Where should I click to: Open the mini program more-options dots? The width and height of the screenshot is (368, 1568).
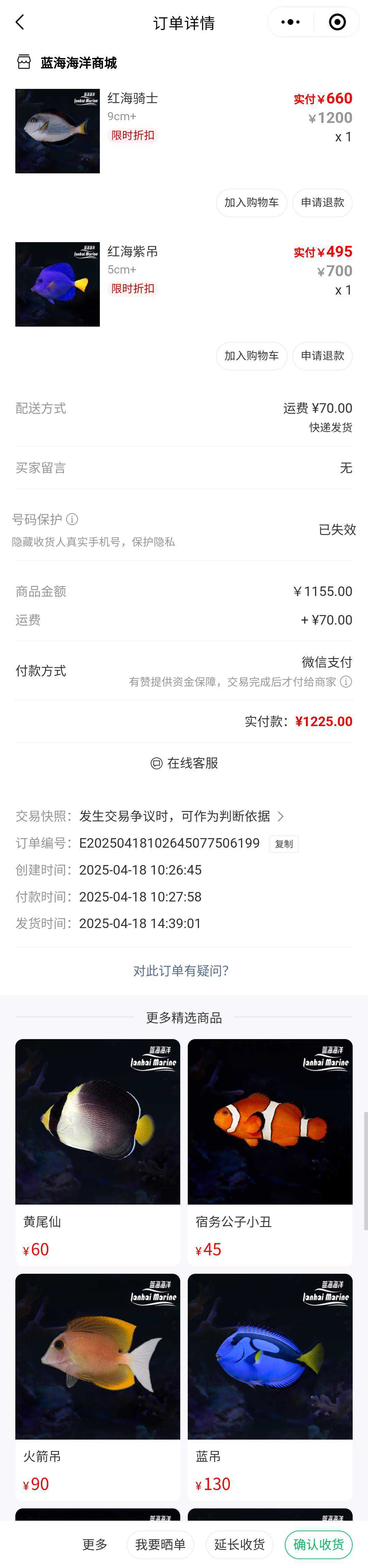291,22
